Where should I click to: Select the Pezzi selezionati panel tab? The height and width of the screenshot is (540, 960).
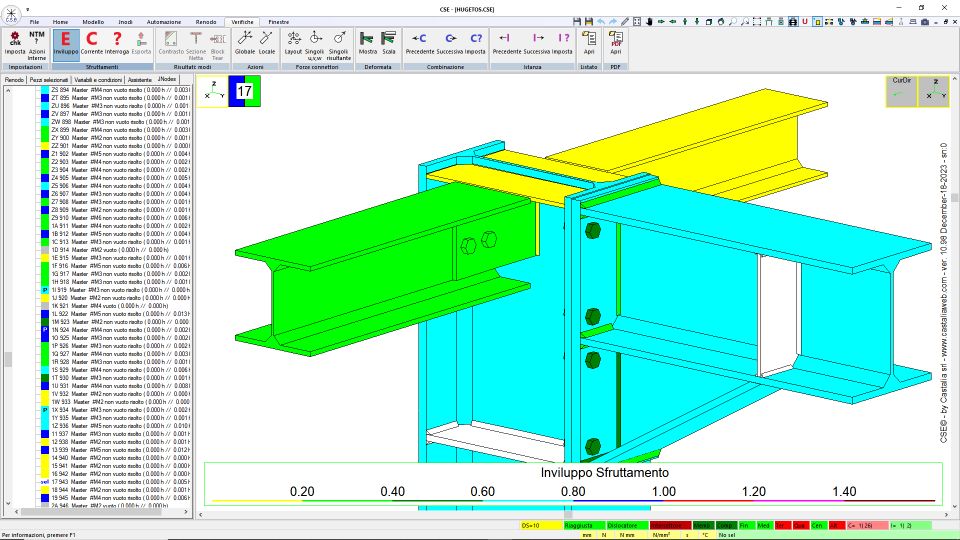49,80
